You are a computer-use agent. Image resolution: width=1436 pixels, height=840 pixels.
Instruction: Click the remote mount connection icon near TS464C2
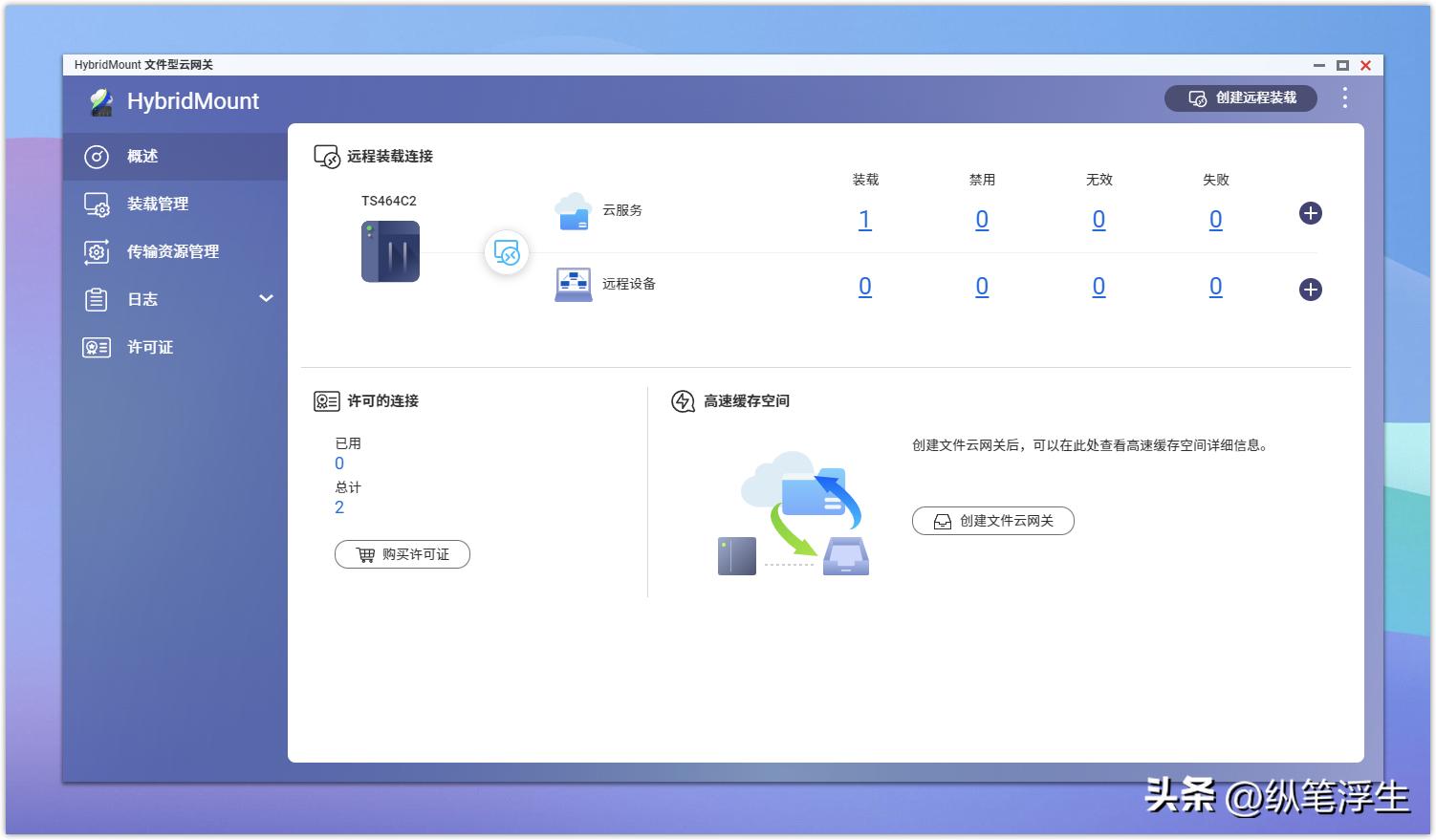[507, 252]
